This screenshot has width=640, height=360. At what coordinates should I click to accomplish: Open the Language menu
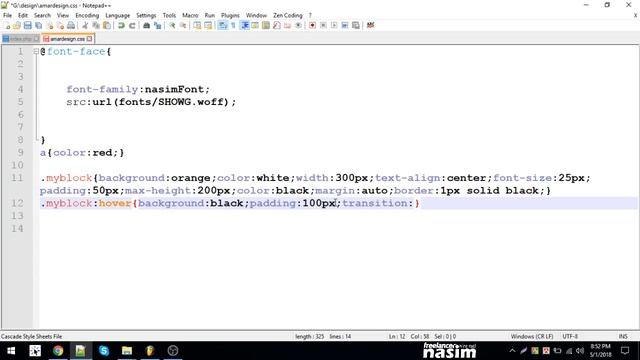click(x=118, y=15)
